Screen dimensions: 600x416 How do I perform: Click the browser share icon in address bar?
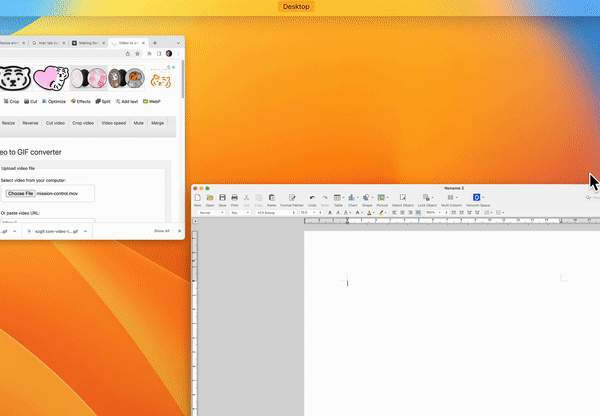128,54
